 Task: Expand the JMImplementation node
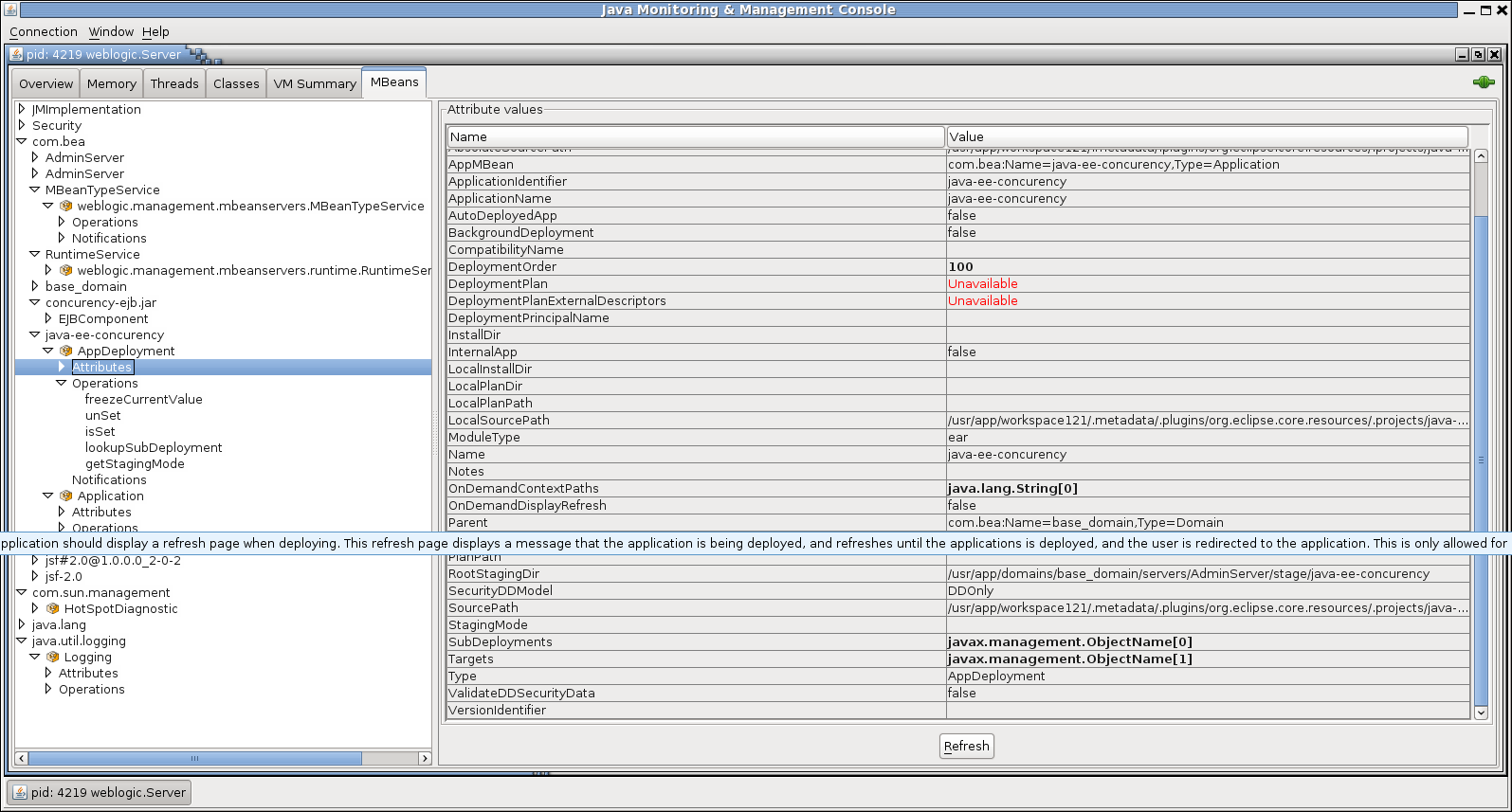coord(22,109)
